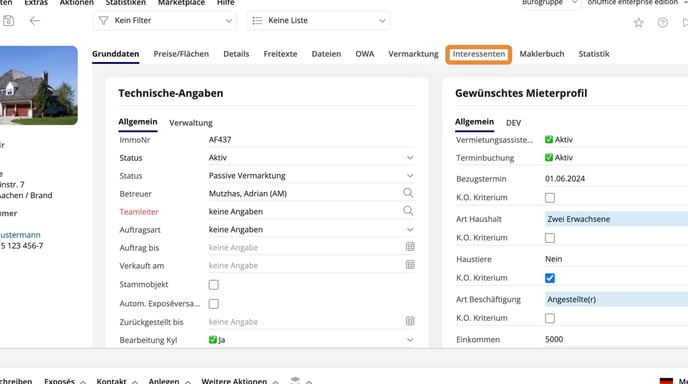Click the German flag language icon
Image resolution: width=688 pixels, height=384 pixels.
pyautogui.click(x=666, y=381)
